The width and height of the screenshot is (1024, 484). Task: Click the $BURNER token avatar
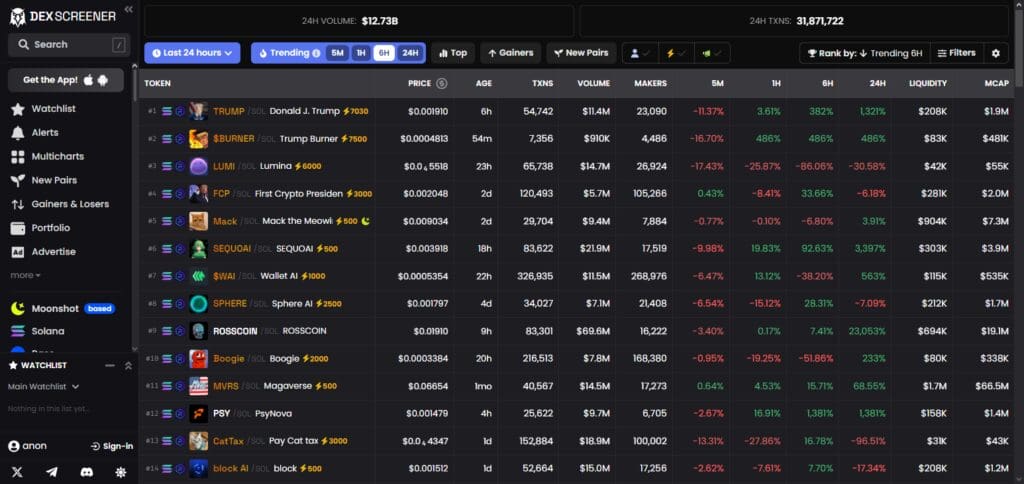[x=199, y=139]
